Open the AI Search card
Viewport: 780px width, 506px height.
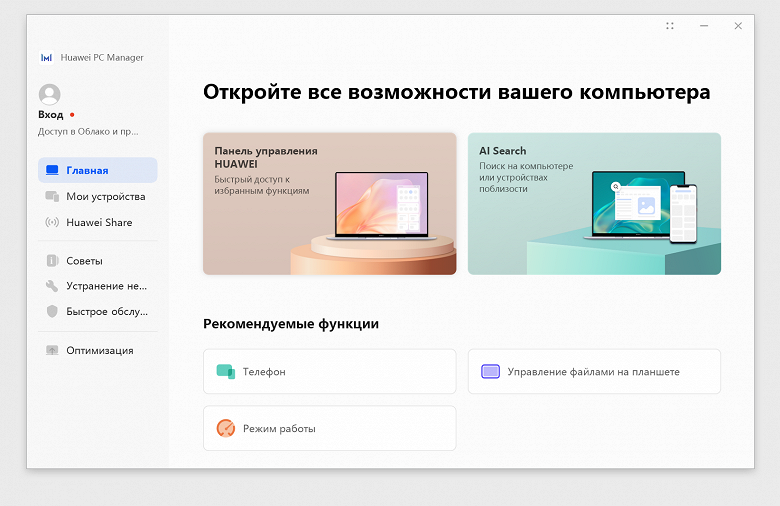594,203
